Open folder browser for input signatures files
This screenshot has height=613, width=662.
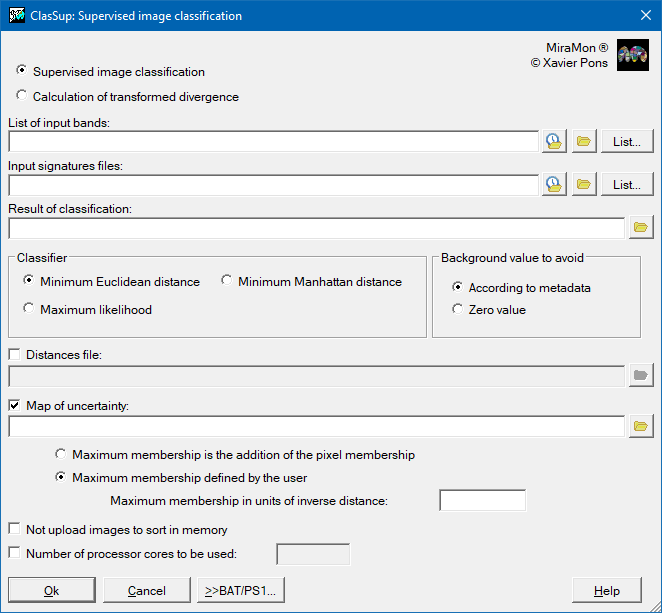tap(584, 184)
